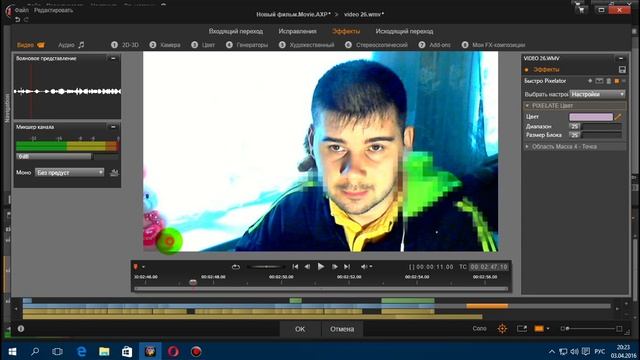
Task: Open the Исходящий переход tab
Action: [x=404, y=31]
